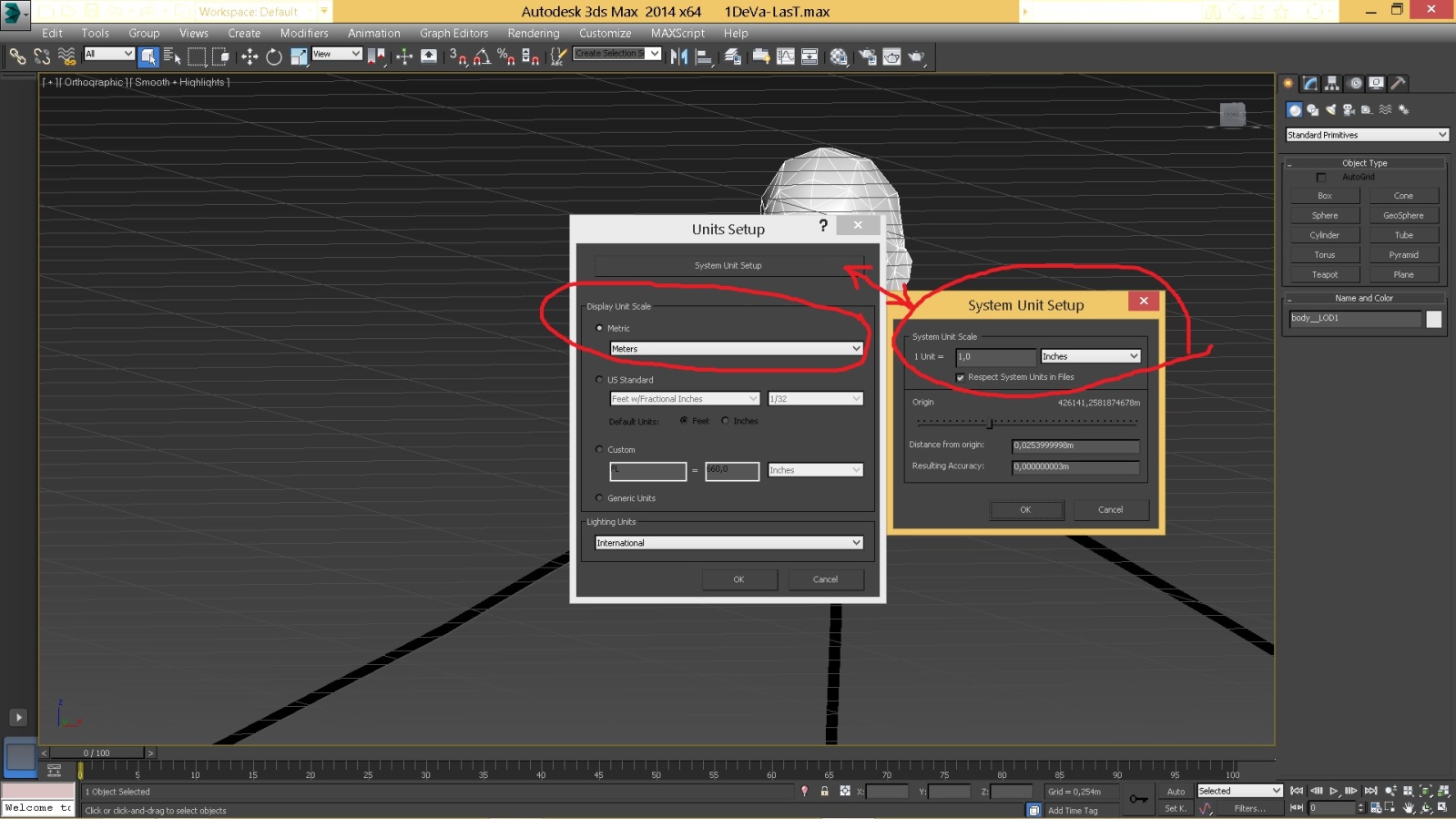The width and height of the screenshot is (1456, 819).
Task: Open the All selection filter dropdown
Action: pos(109,55)
